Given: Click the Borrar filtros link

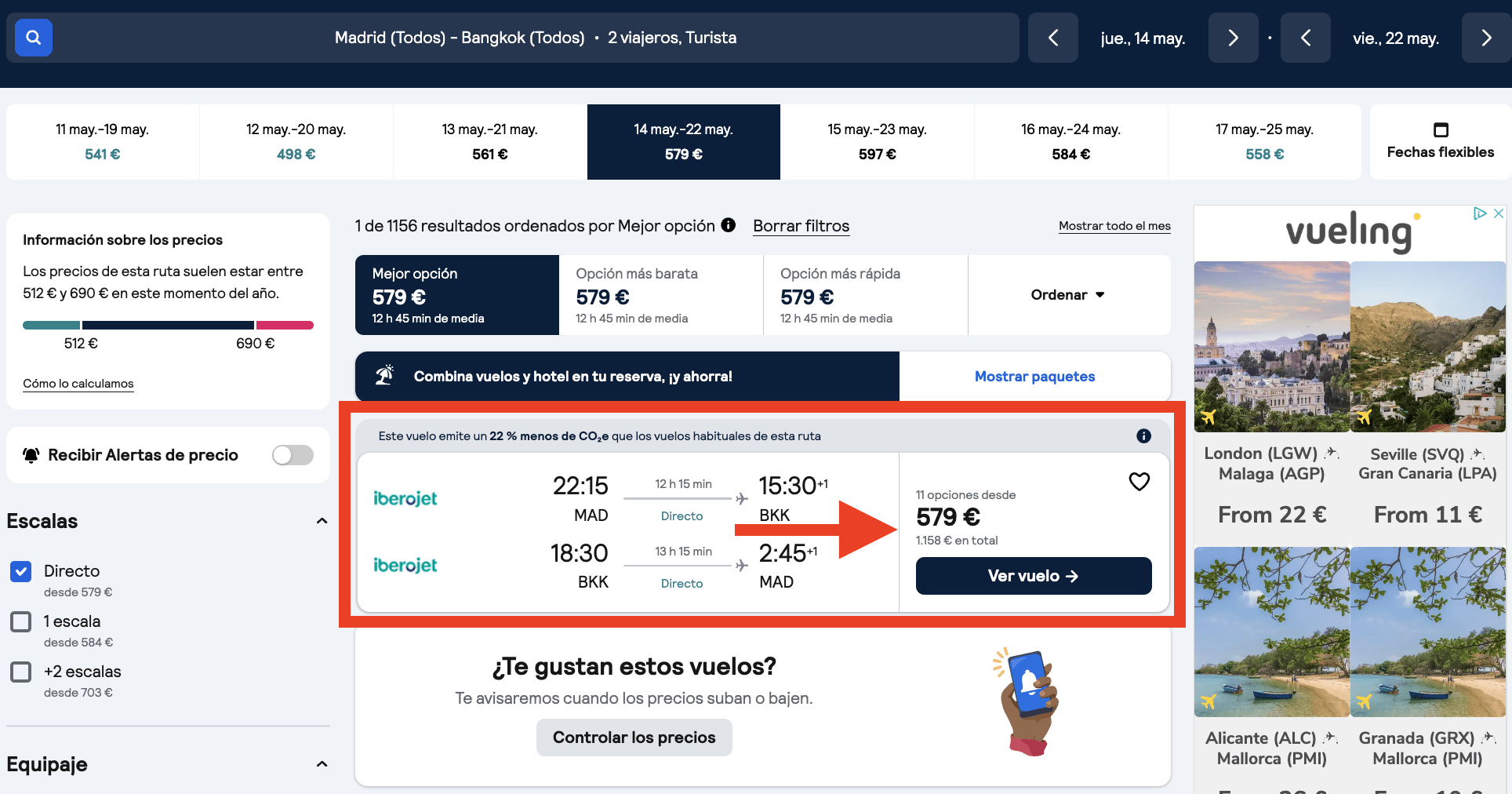Looking at the screenshot, I should click(801, 226).
